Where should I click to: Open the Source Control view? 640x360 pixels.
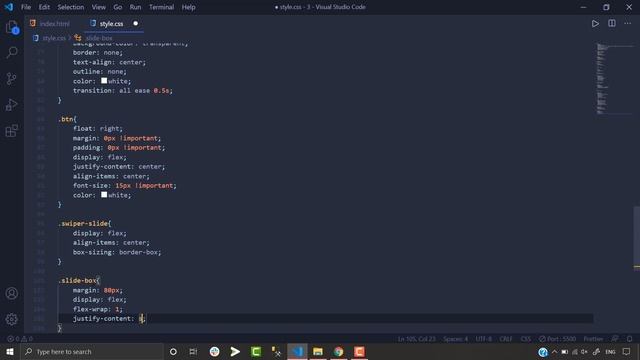(12, 78)
